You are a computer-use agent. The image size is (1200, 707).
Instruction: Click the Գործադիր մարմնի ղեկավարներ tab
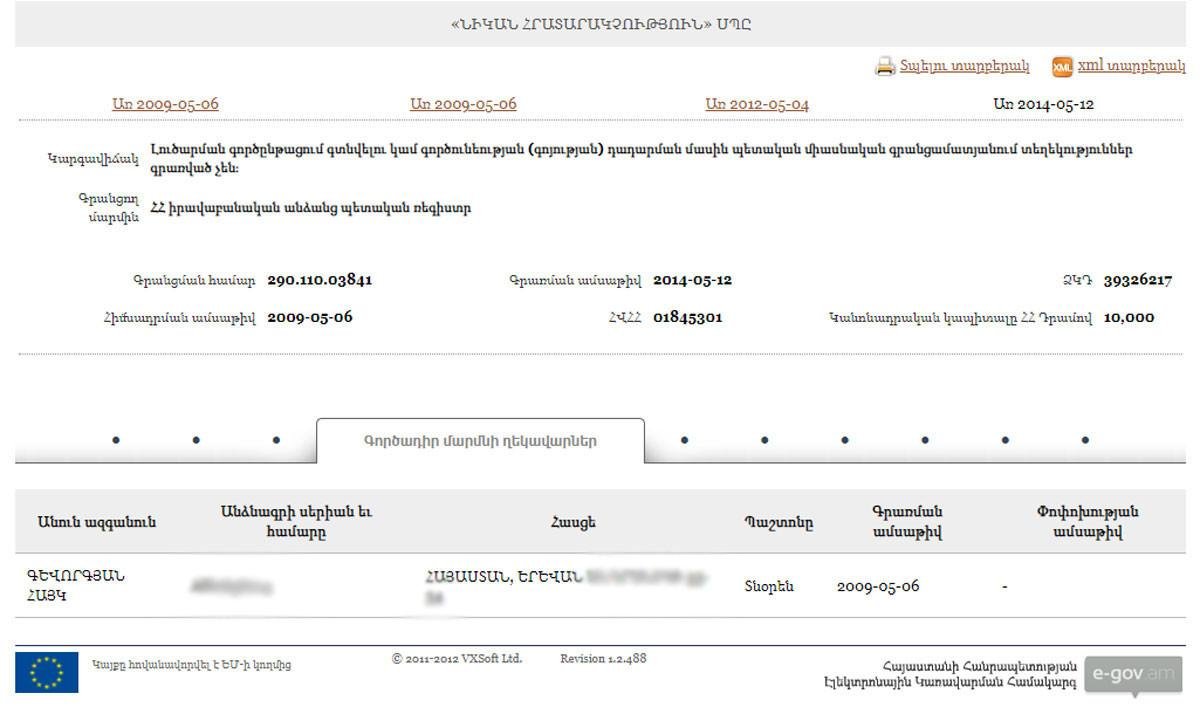(480, 441)
